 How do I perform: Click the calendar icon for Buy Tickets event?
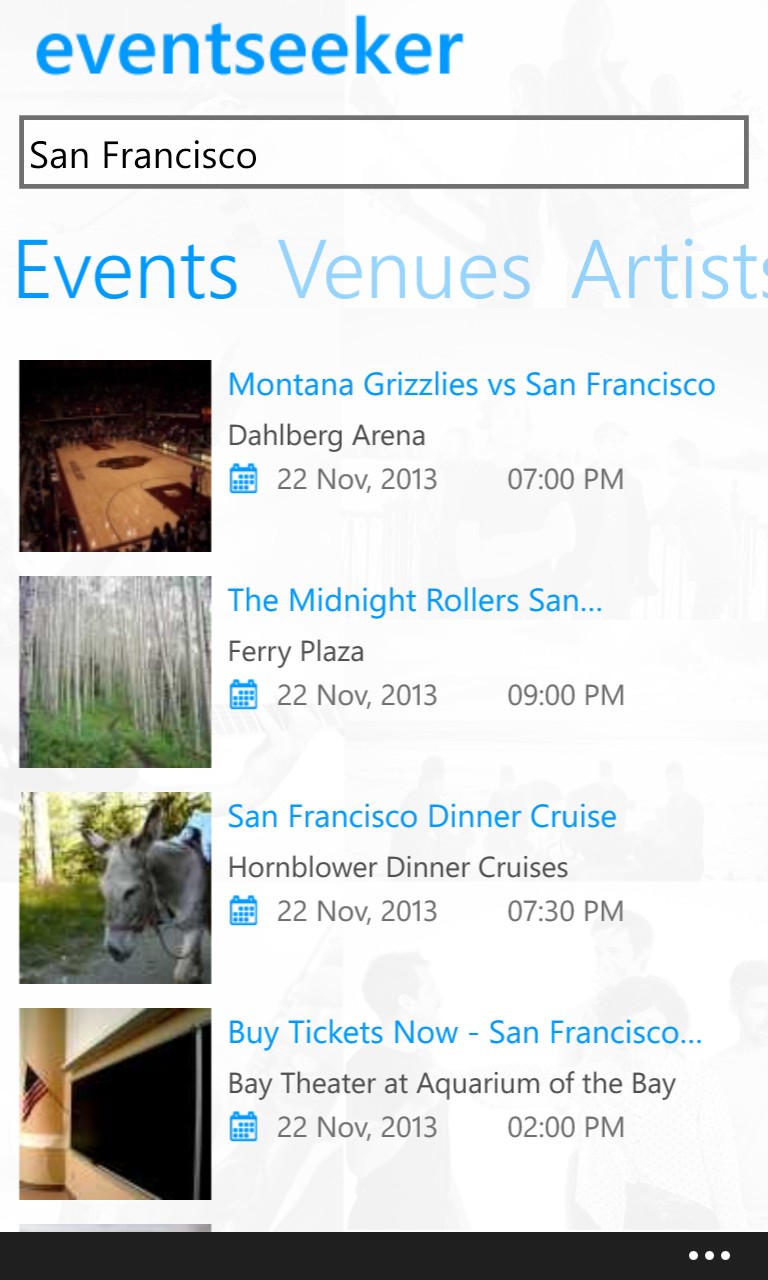[x=243, y=1127]
